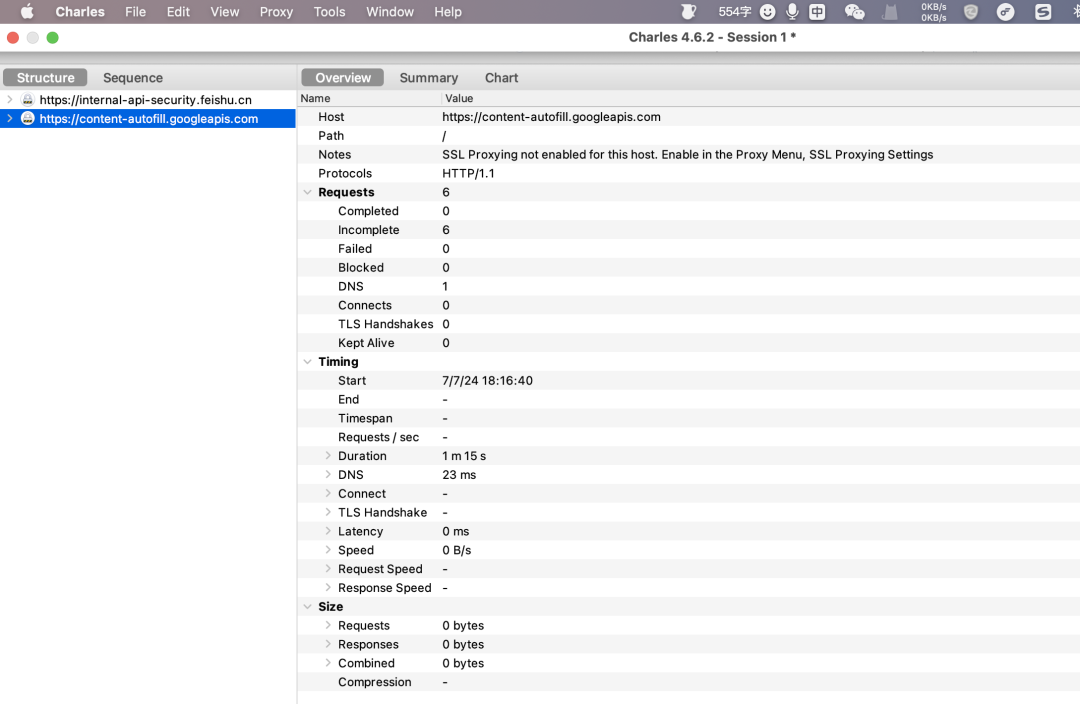Click the cup icon in menu bar

point(688,12)
